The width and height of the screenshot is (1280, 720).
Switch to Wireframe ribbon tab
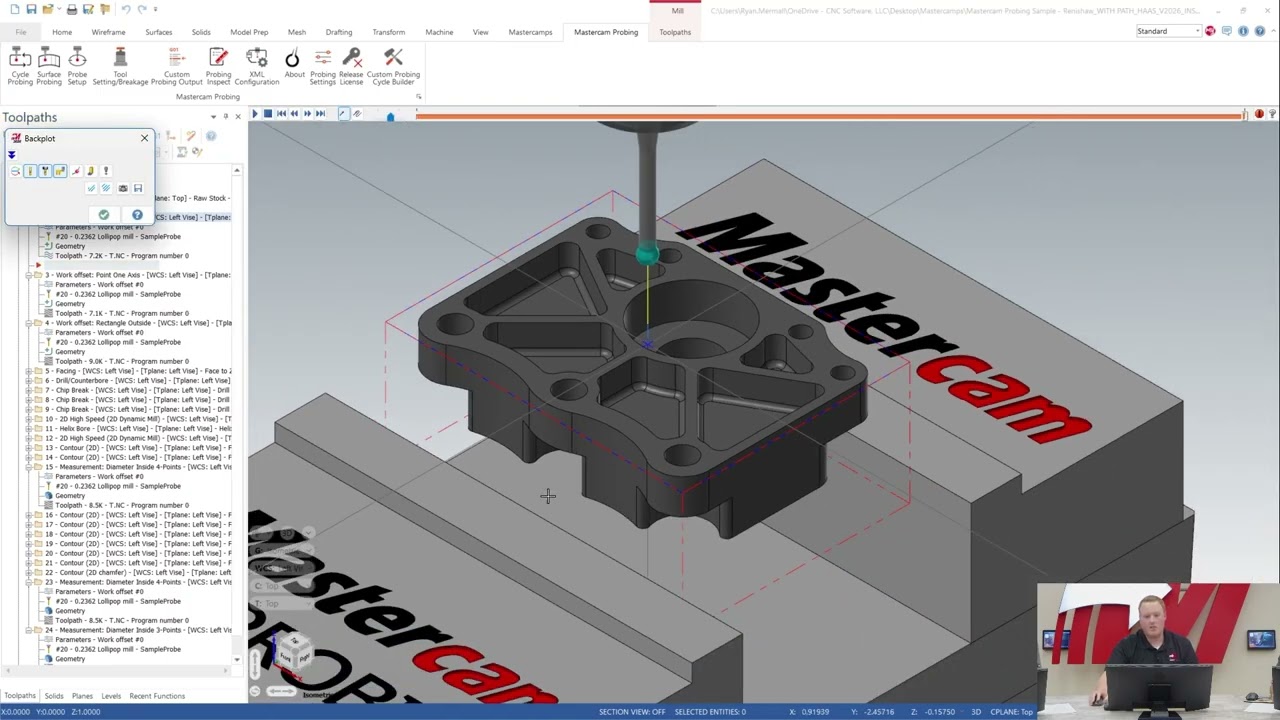point(108,32)
